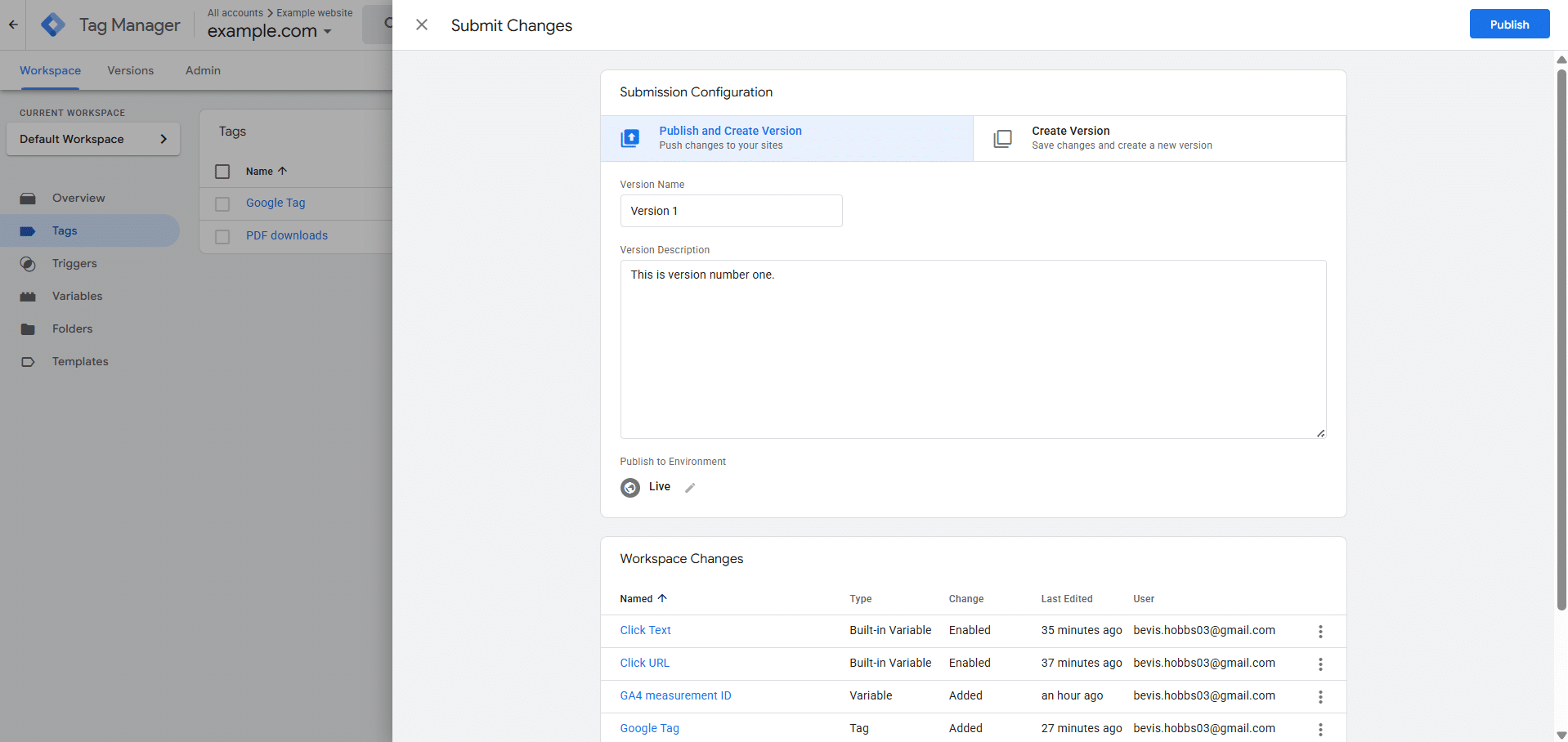The image size is (1568, 742).
Task: Check the PDF downloads checkbox
Action: 222,236
